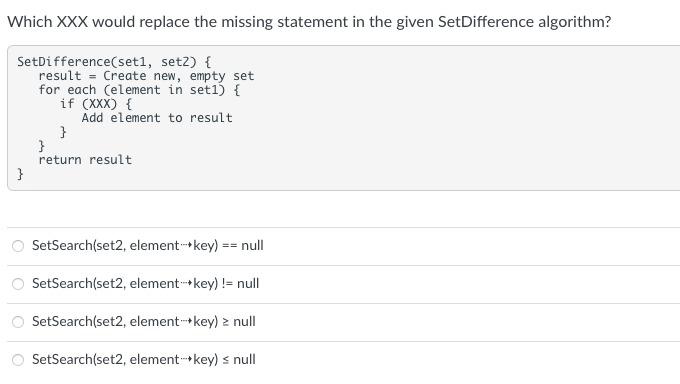
Task: Click the answer text ending in ≥ null
Action: [144, 322]
